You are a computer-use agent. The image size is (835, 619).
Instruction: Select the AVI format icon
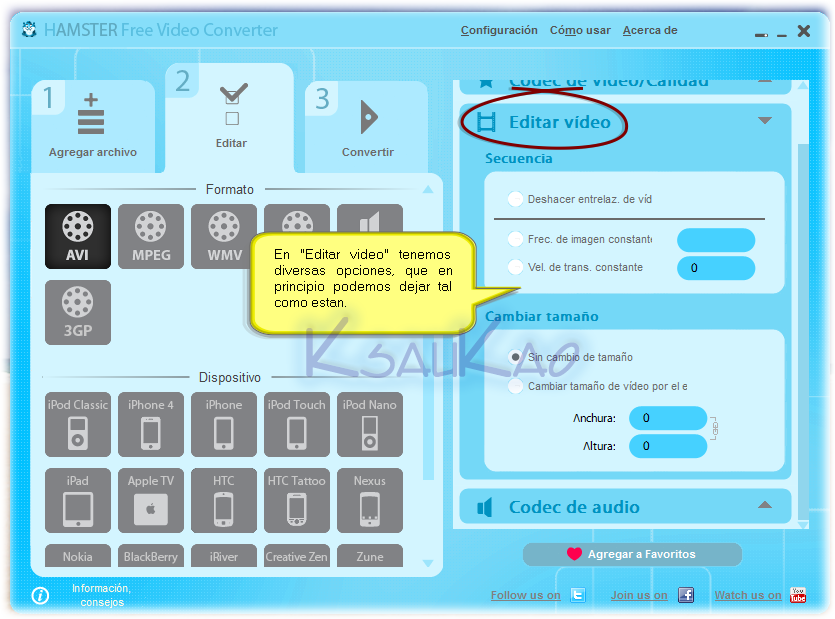[x=78, y=236]
